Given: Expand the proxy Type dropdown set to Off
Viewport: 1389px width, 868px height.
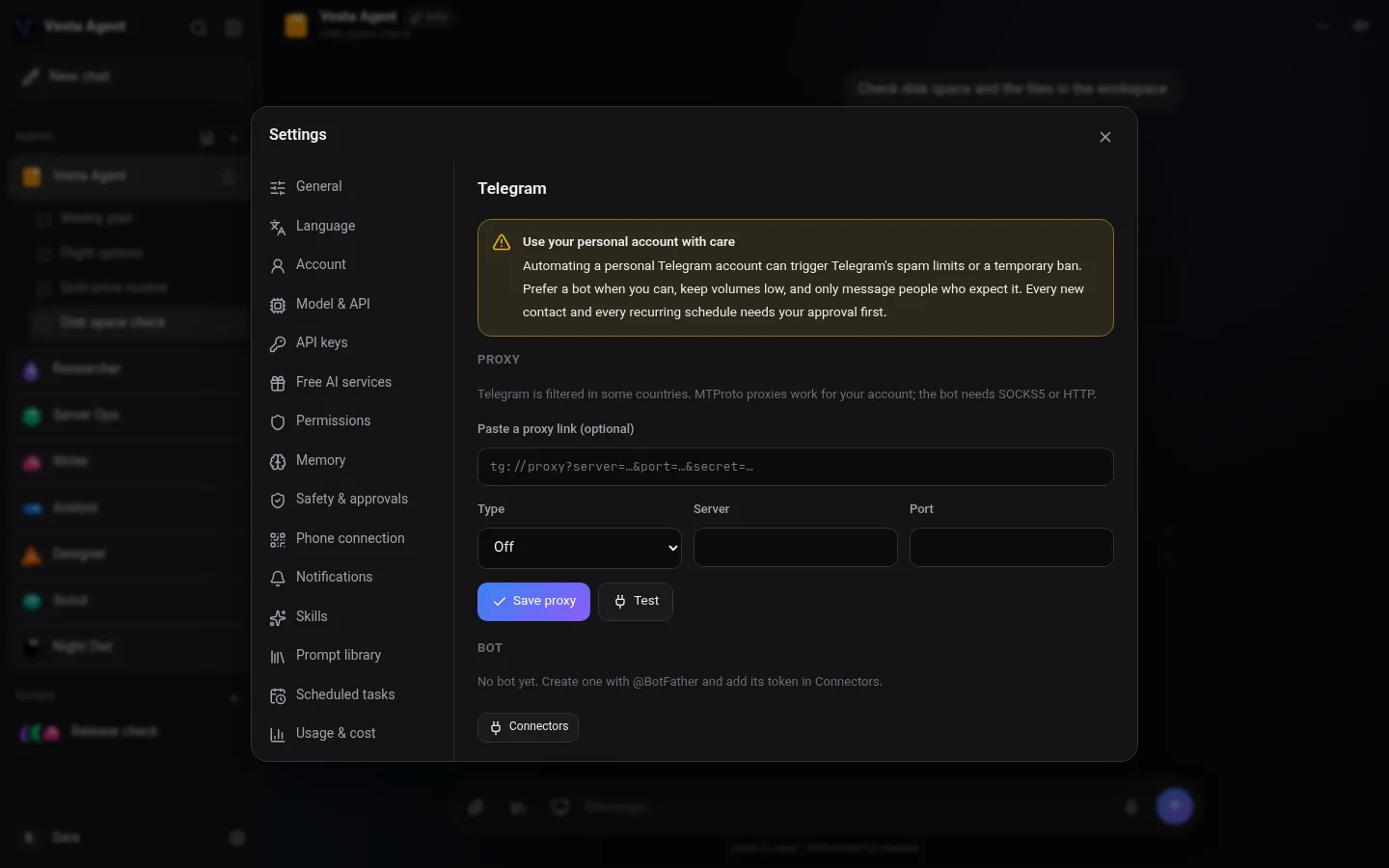Looking at the screenshot, I should pyautogui.click(x=580, y=548).
